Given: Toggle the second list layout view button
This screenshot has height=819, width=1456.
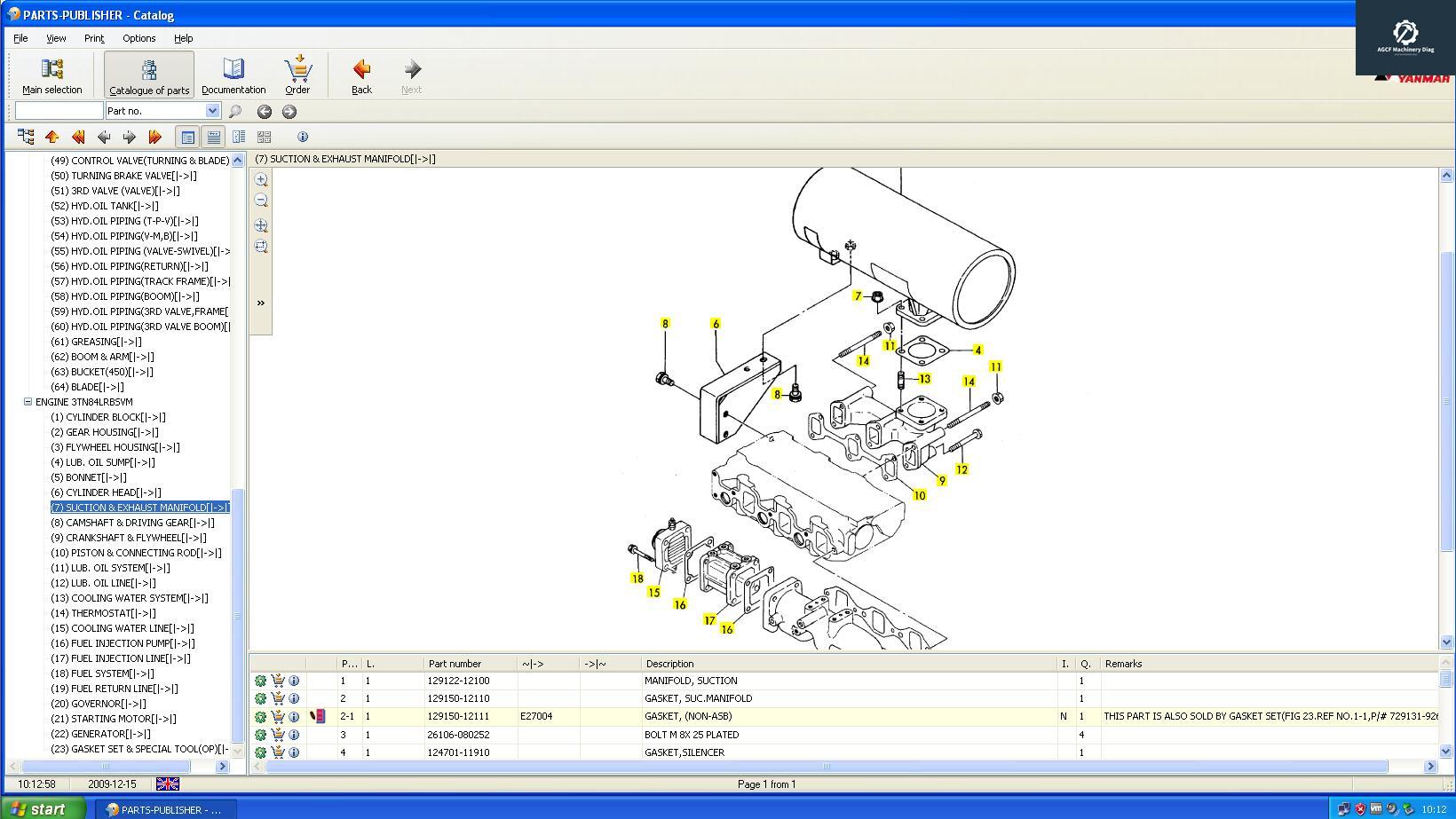Looking at the screenshot, I should 213,137.
